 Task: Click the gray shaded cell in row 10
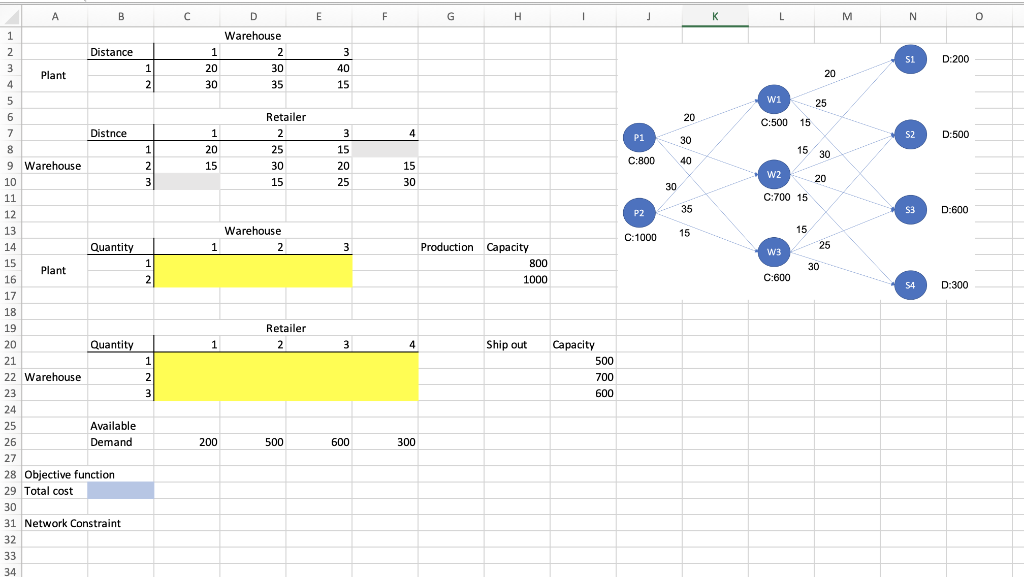click(x=186, y=182)
